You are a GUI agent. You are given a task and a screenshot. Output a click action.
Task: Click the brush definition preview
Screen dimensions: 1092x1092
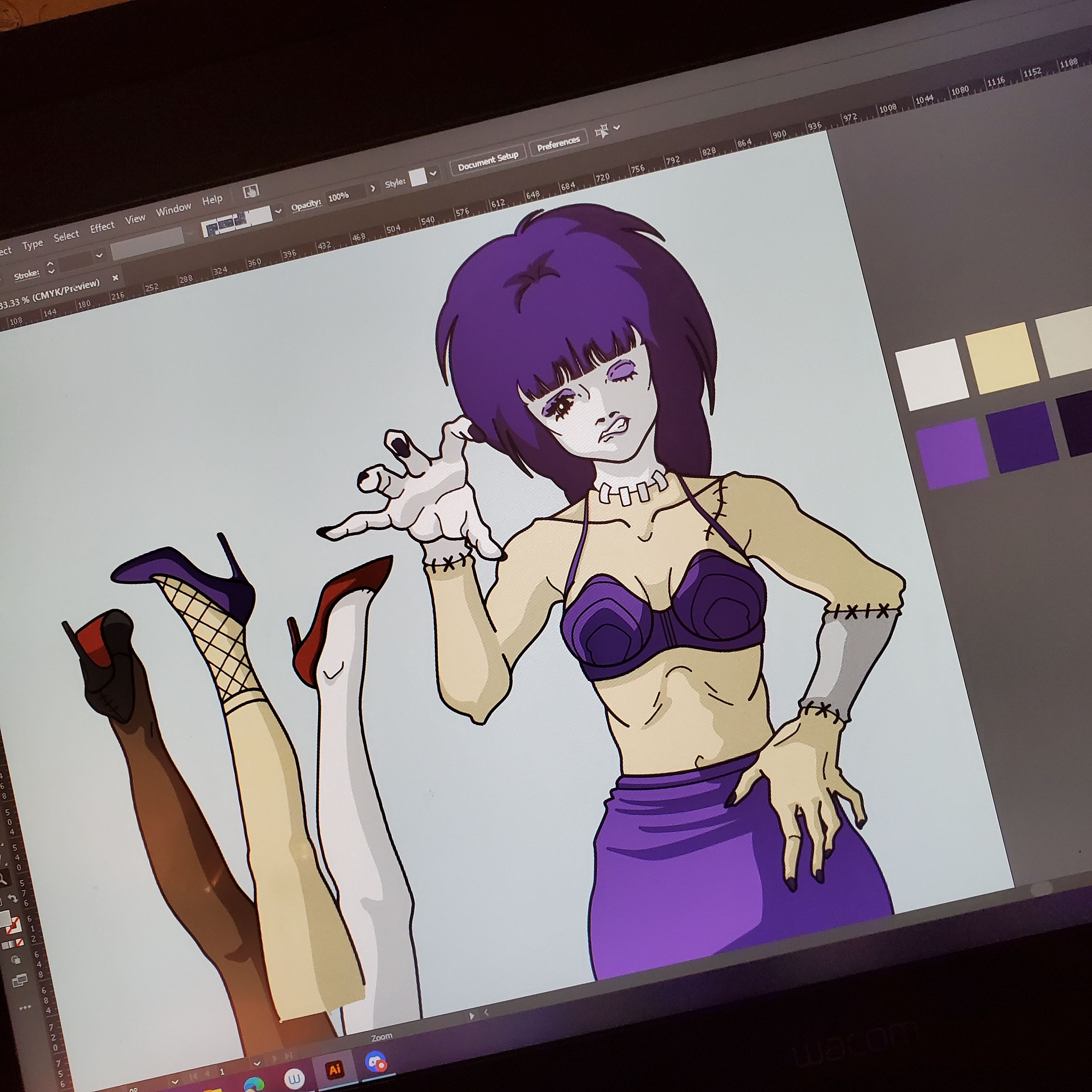click(x=237, y=222)
